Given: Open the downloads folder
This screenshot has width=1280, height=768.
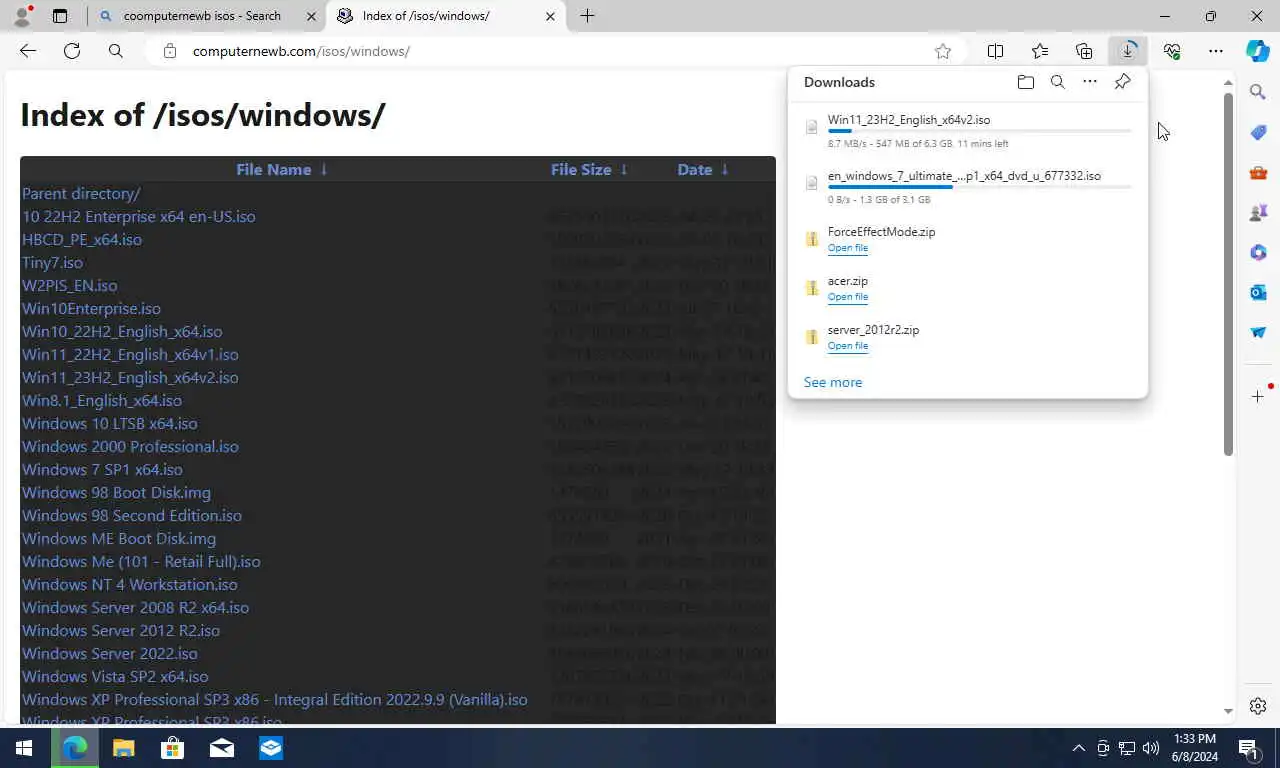Looking at the screenshot, I should (1025, 82).
